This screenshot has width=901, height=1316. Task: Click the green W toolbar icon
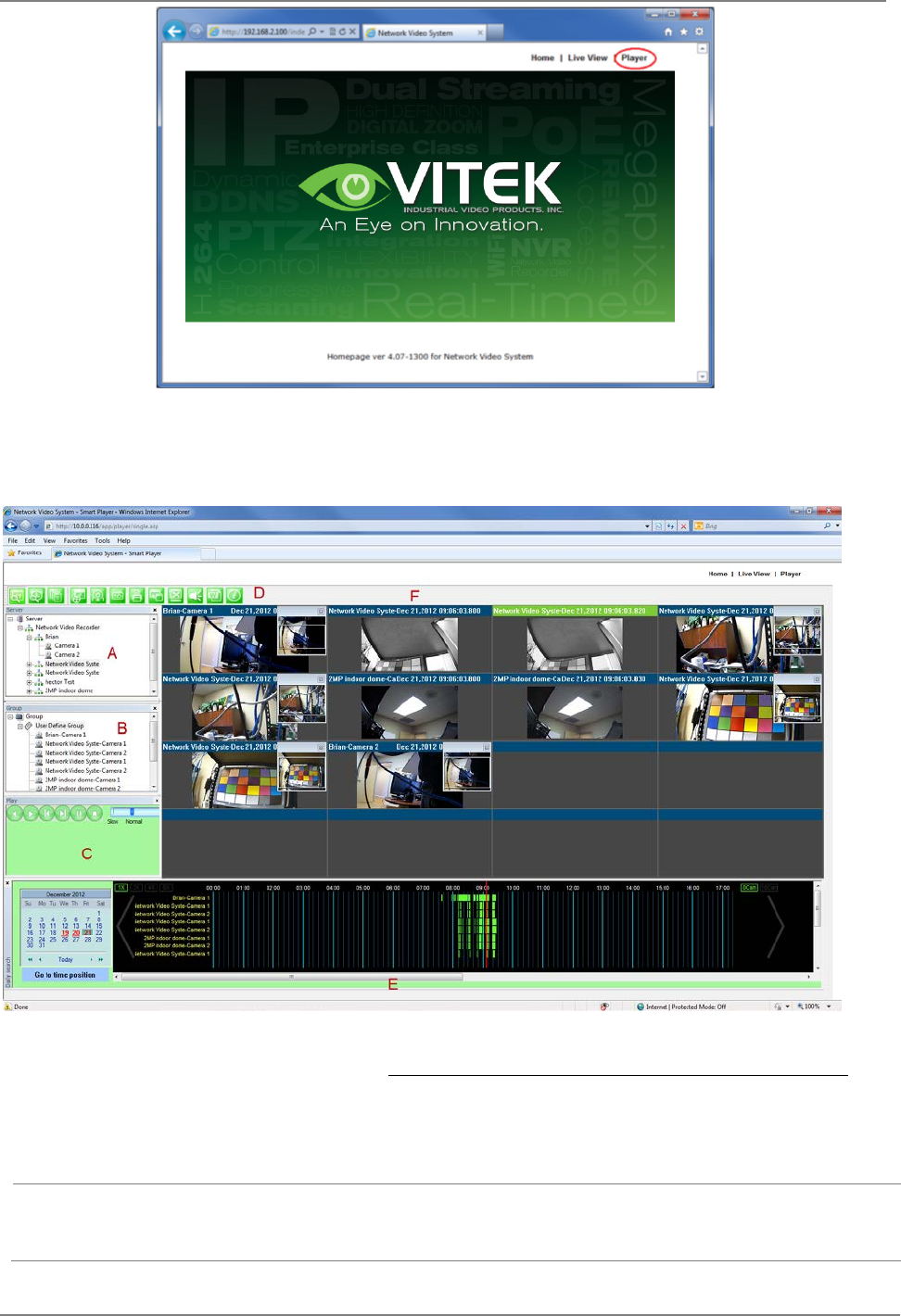[x=215, y=595]
